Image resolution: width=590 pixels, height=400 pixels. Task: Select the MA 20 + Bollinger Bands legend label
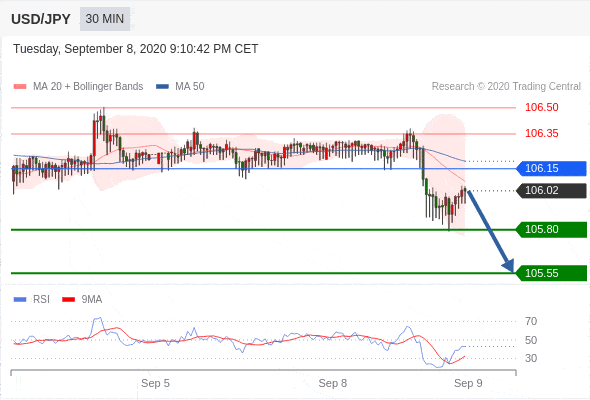pyautogui.click(x=88, y=87)
